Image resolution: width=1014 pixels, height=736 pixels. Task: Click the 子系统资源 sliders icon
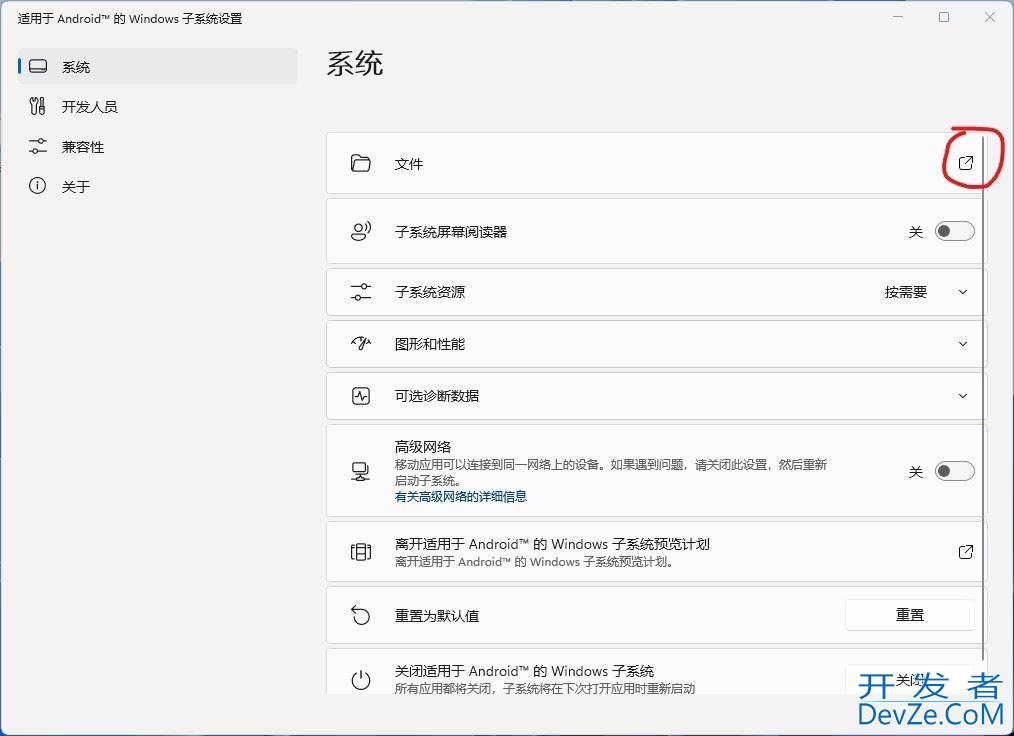click(361, 292)
